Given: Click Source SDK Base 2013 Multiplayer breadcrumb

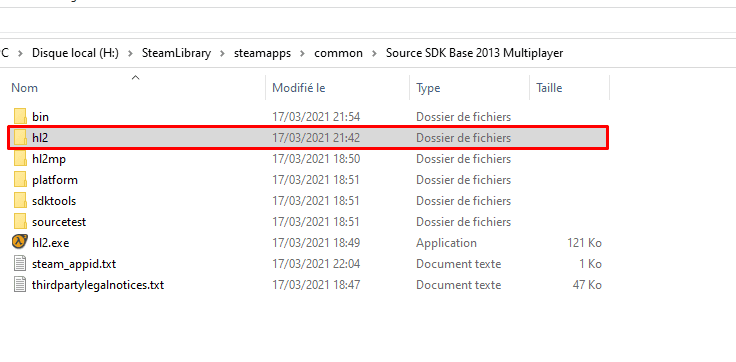Looking at the screenshot, I should pyautogui.click(x=474, y=53).
